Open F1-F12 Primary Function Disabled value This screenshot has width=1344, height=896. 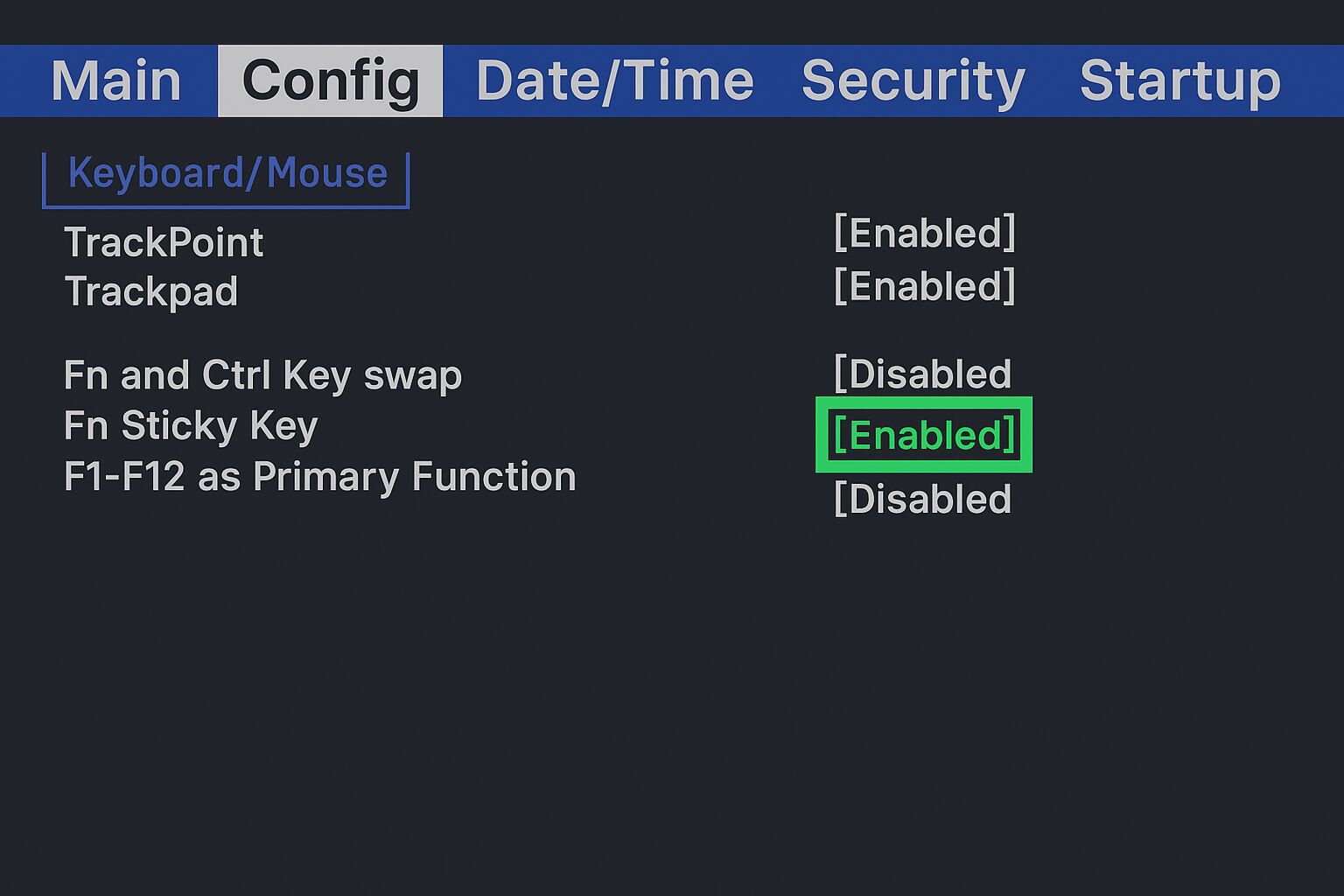[922, 500]
